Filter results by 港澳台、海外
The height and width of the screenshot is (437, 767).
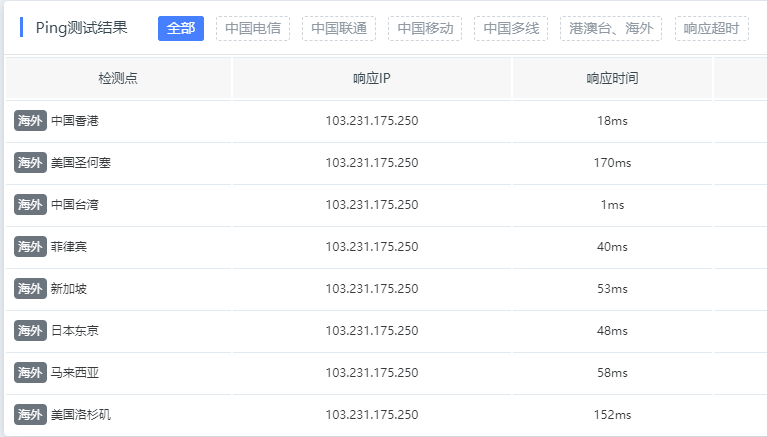611,28
